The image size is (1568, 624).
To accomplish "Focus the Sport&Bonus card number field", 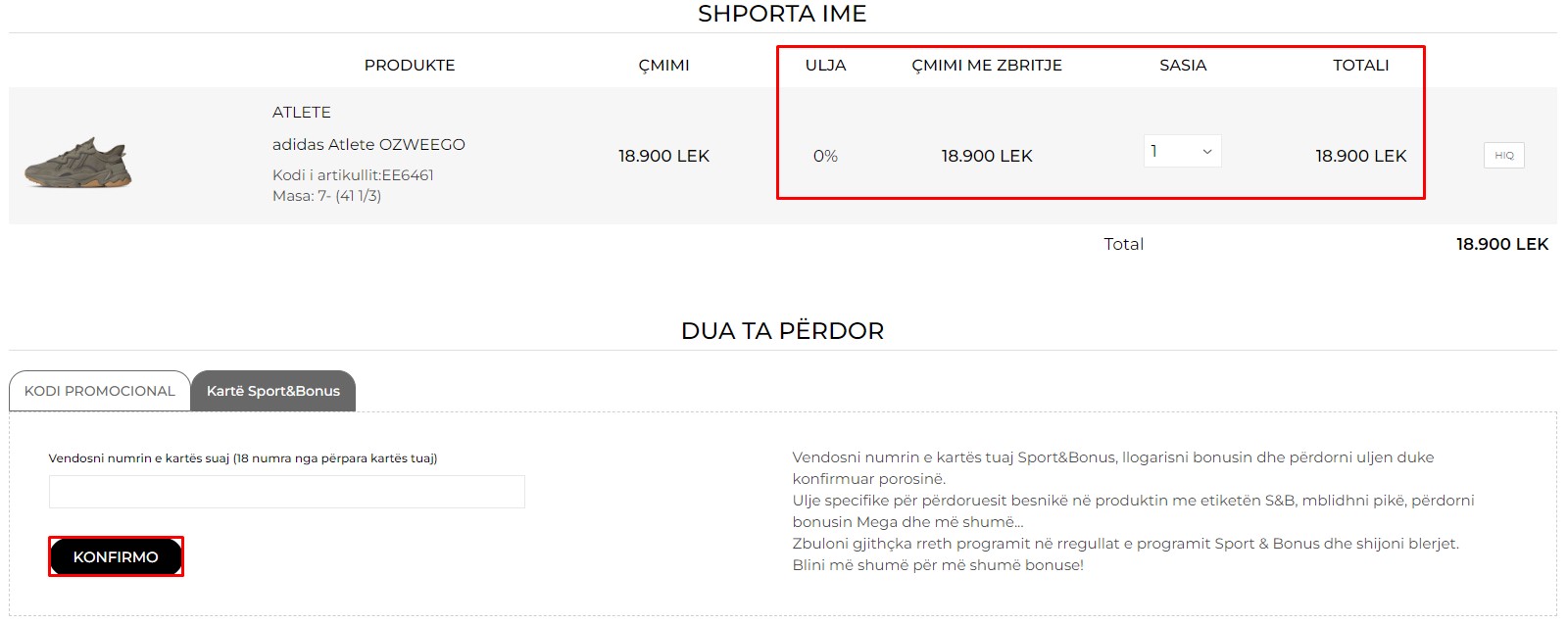I will point(287,492).
